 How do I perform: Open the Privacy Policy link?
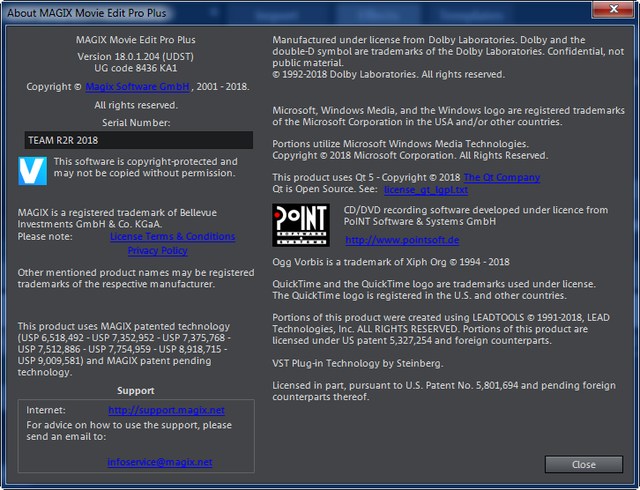(x=158, y=250)
